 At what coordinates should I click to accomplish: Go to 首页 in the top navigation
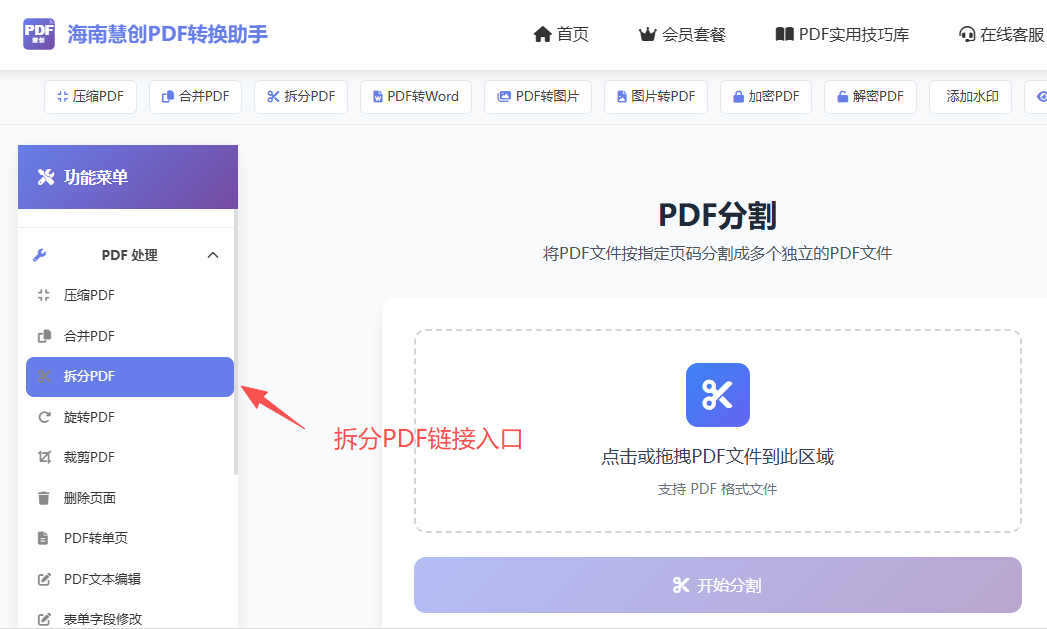pyautogui.click(x=561, y=34)
